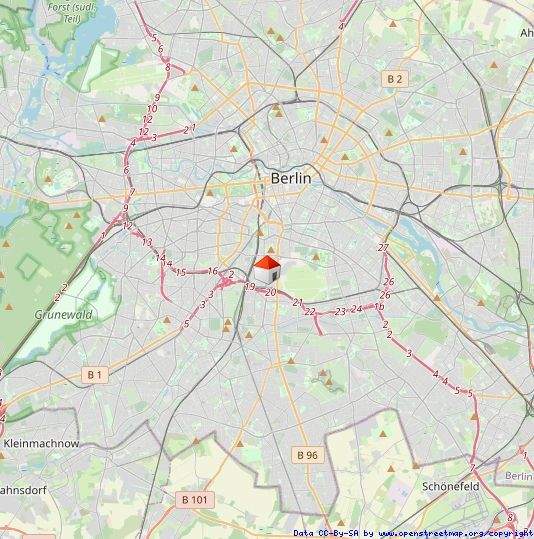Viewport: 534px width, 539px height.
Task: Click motorway junction number 23
Action: tap(340, 312)
